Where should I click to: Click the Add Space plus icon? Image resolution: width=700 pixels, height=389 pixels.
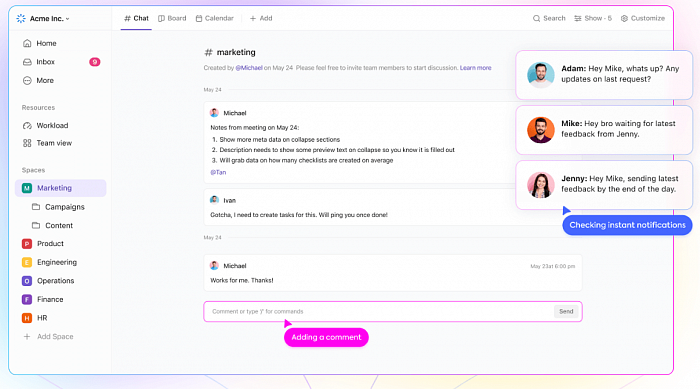point(27,337)
